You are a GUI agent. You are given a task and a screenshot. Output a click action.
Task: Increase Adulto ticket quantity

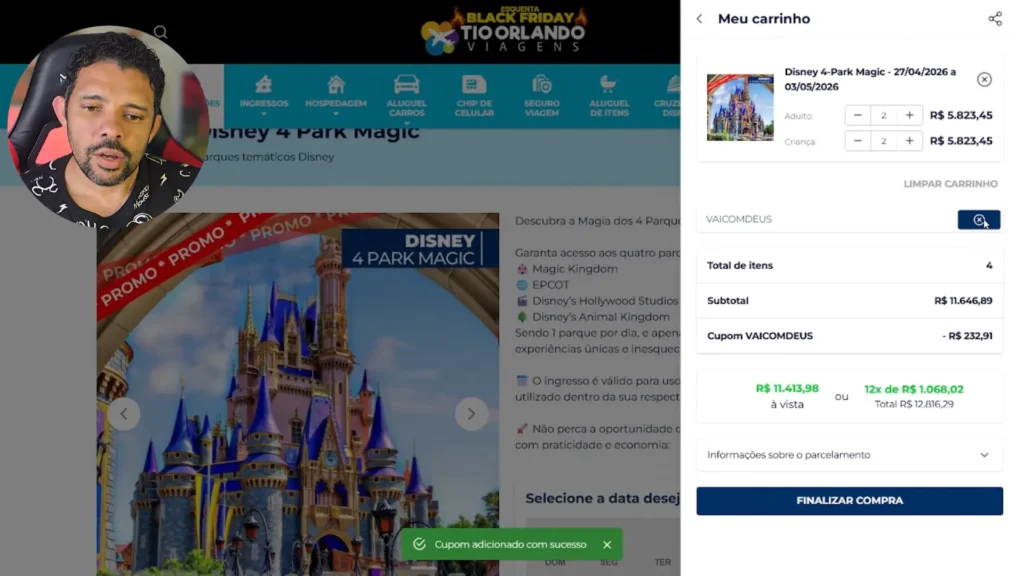(x=909, y=116)
